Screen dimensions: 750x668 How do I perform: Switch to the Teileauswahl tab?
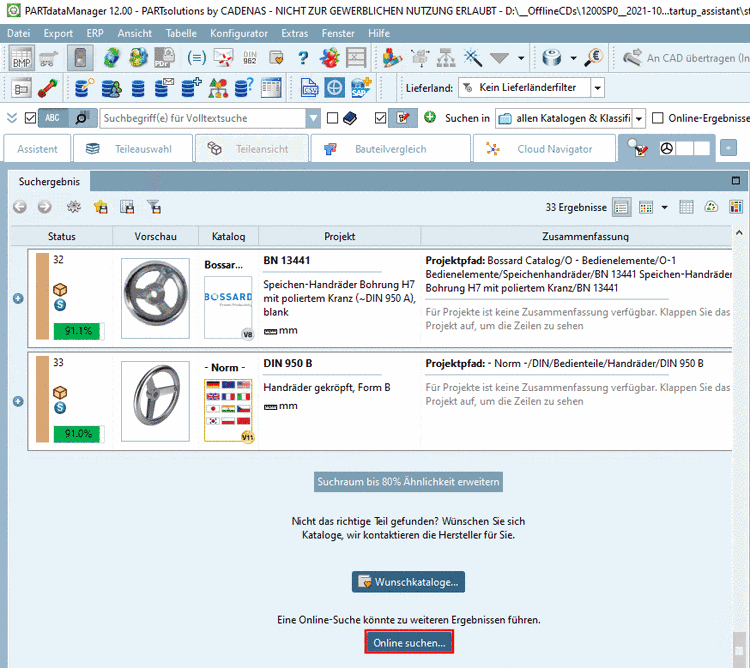(x=133, y=149)
